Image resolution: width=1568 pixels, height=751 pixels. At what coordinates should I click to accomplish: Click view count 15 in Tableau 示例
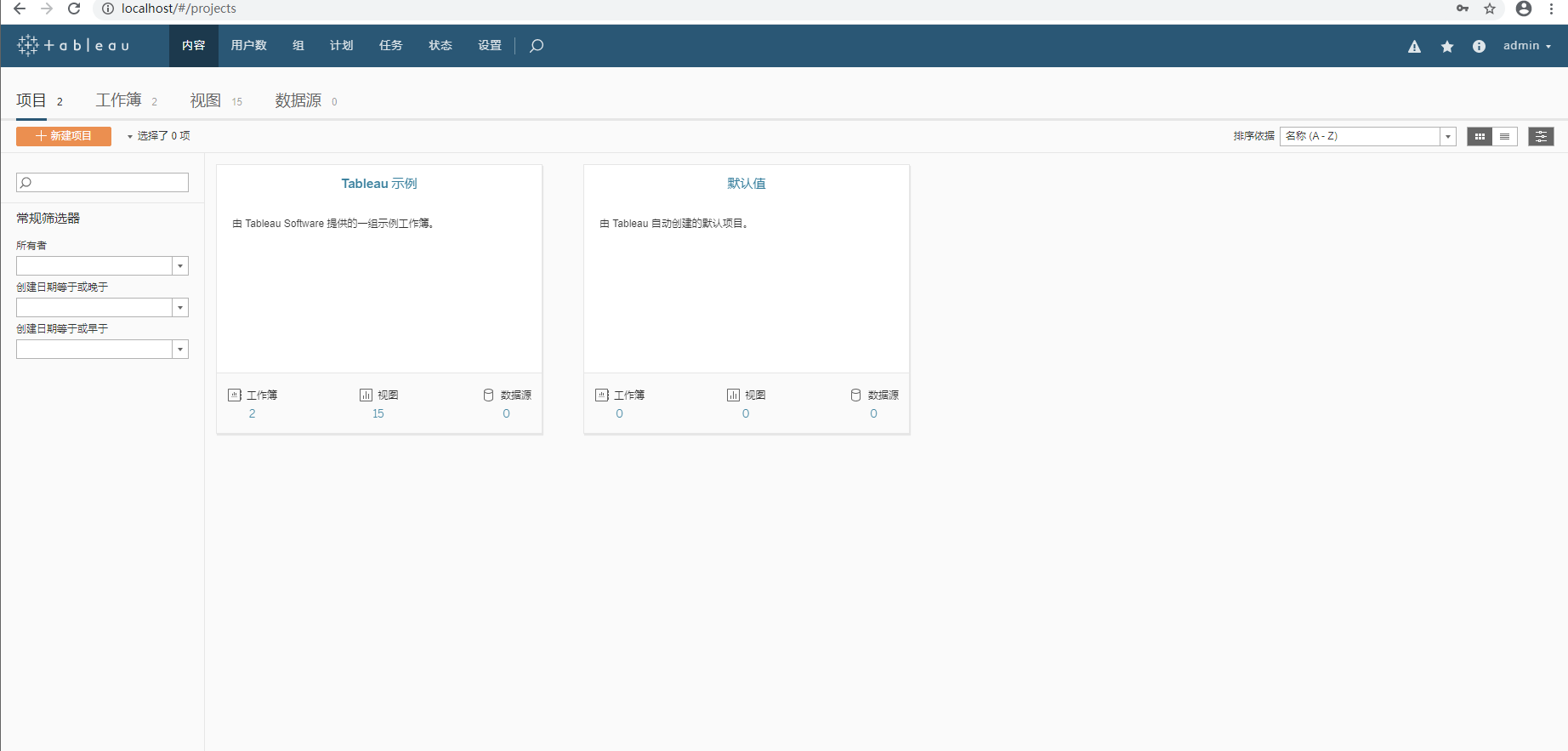[x=378, y=413]
